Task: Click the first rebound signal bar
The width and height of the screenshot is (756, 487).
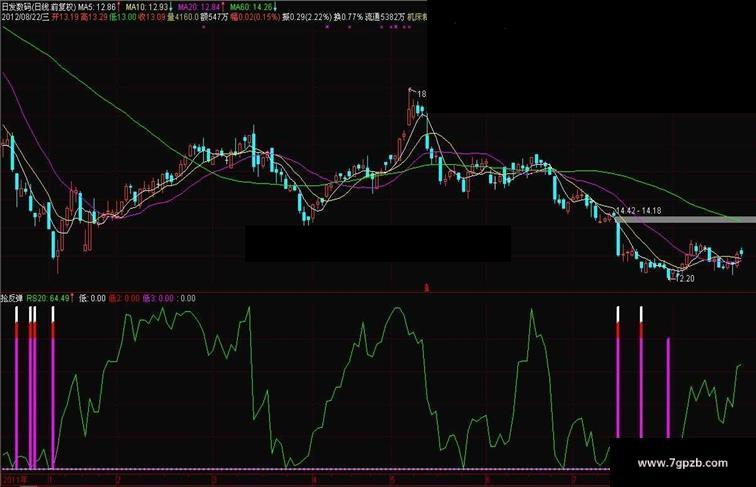Action: point(16,387)
